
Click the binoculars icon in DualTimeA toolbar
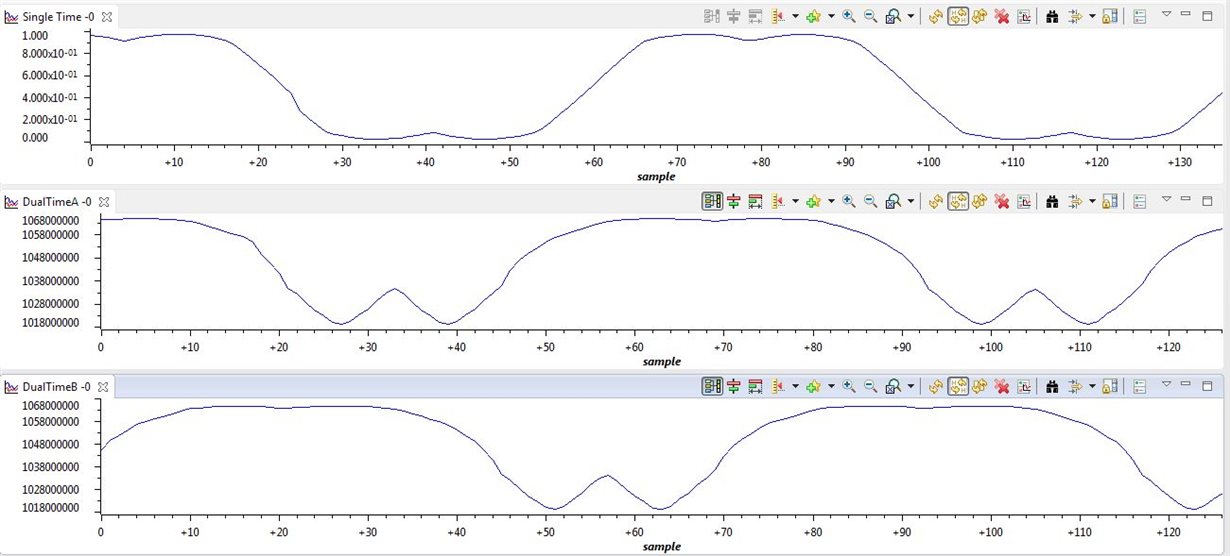click(1052, 200)
